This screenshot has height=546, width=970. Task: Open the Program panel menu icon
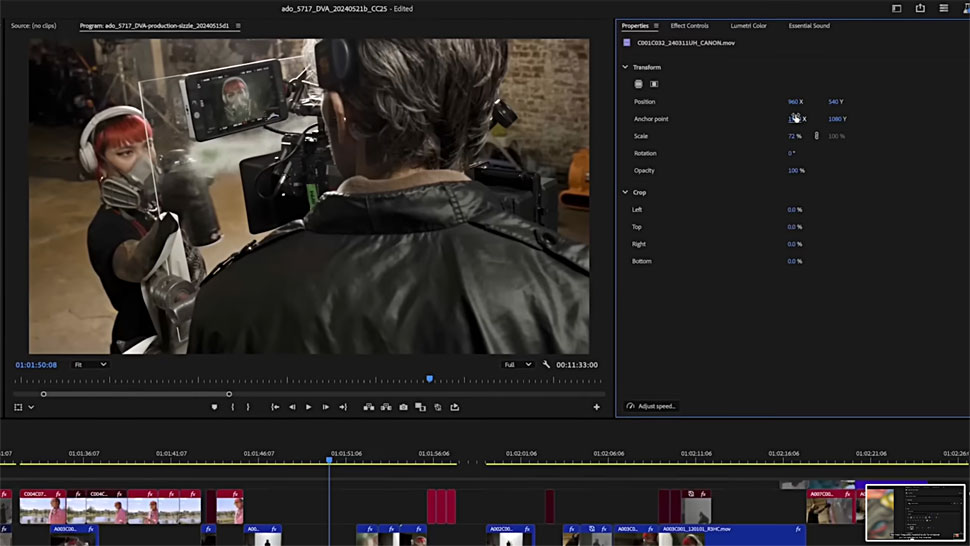[238, 26]
